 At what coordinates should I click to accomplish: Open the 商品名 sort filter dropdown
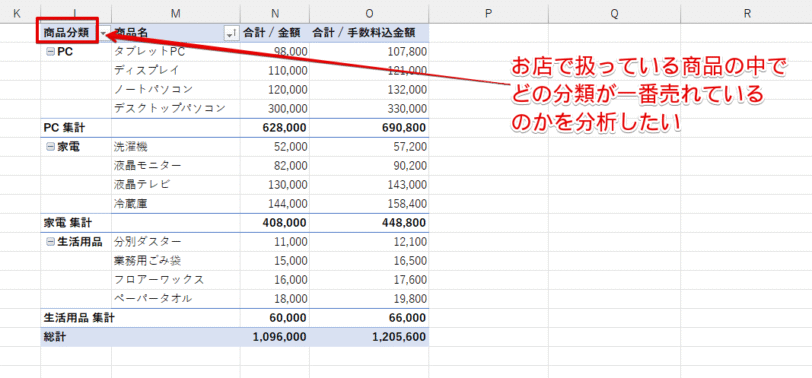[231, 34]
